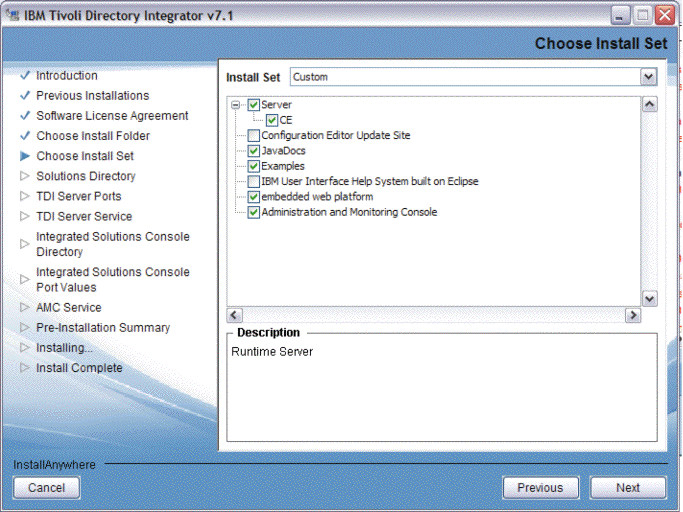Click the Pre-Installation Summary step text
The image size is (683, 512).
click(x=103, y=328)
